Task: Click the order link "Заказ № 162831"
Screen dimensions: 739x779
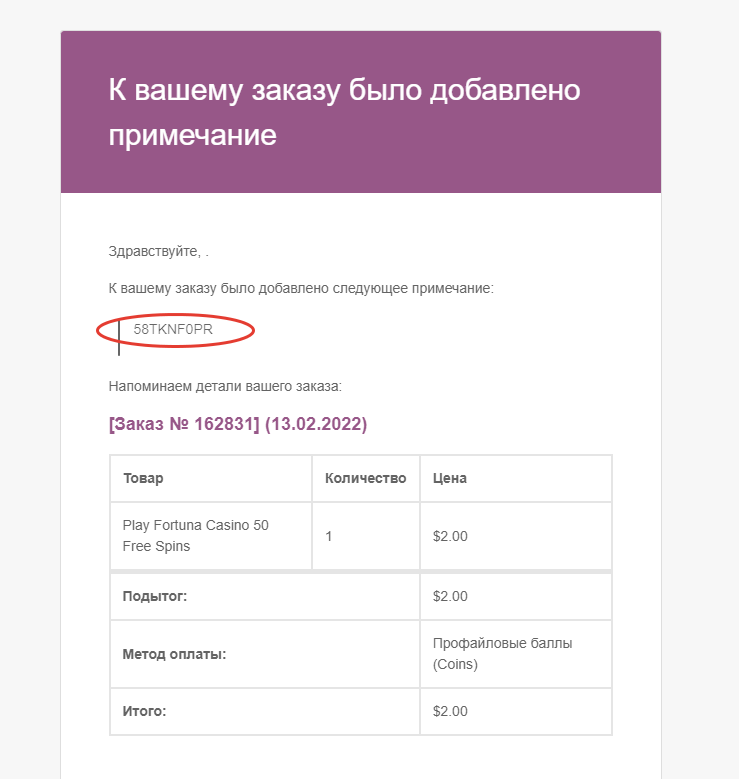Action: coord(184,425)
